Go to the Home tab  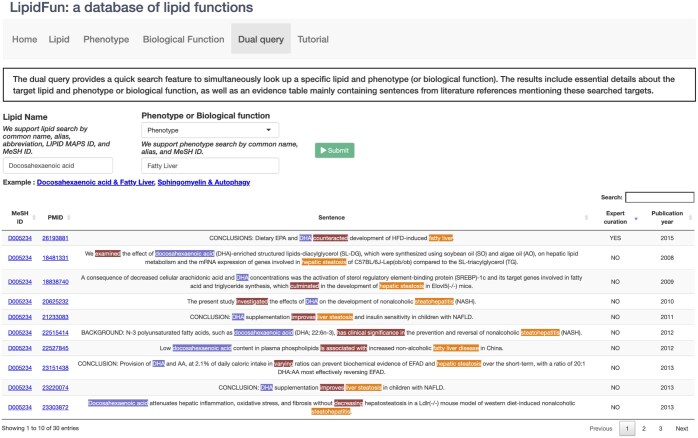click(24, 39)
